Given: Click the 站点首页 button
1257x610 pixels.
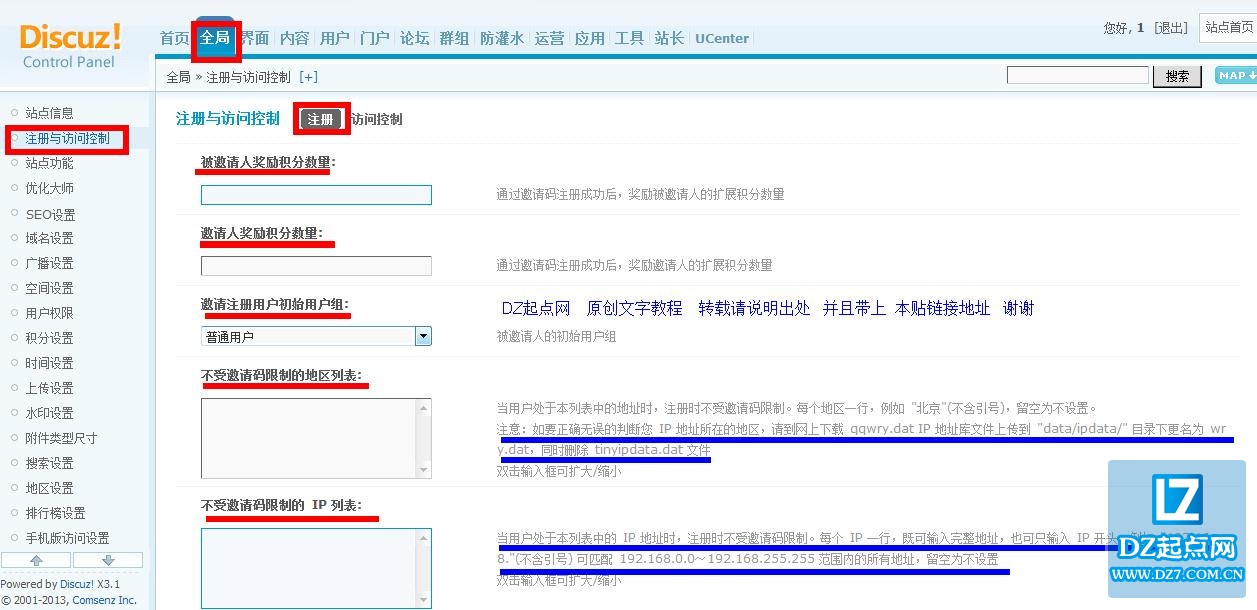Looking at the screenshot, I should [x=1229, y=28].
